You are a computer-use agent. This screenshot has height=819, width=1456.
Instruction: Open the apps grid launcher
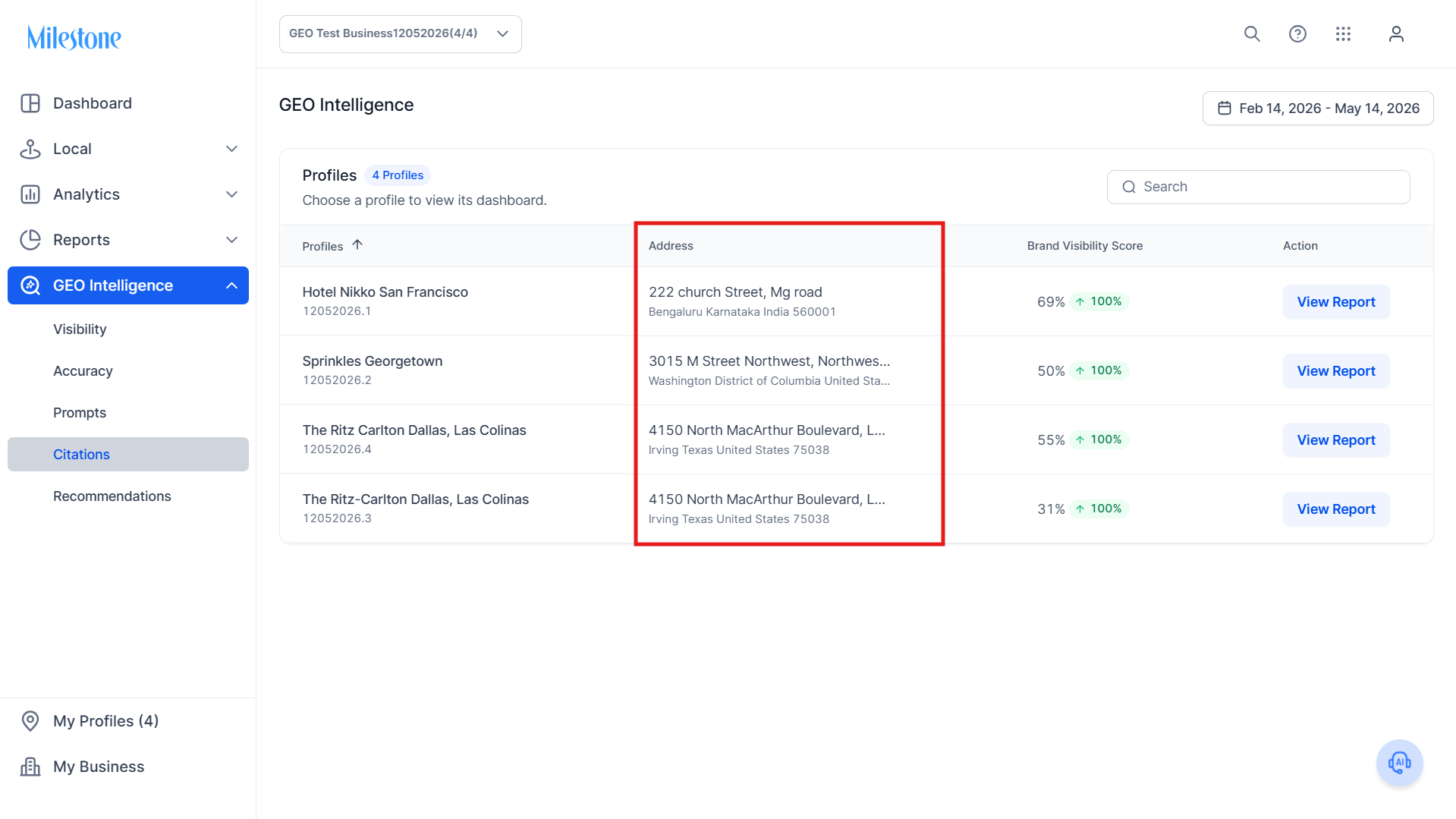point(1343,34)
